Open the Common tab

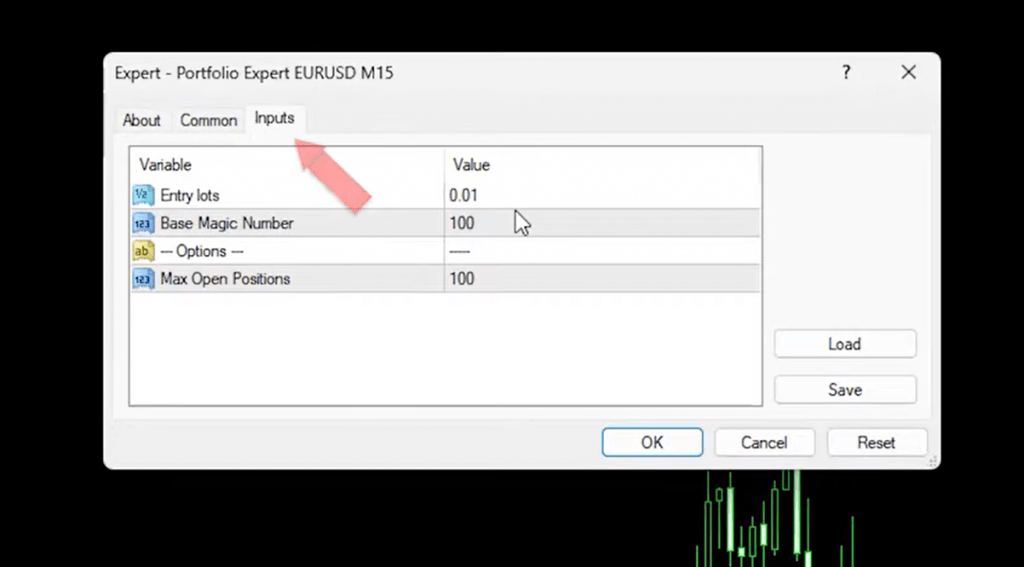point(208,120)
